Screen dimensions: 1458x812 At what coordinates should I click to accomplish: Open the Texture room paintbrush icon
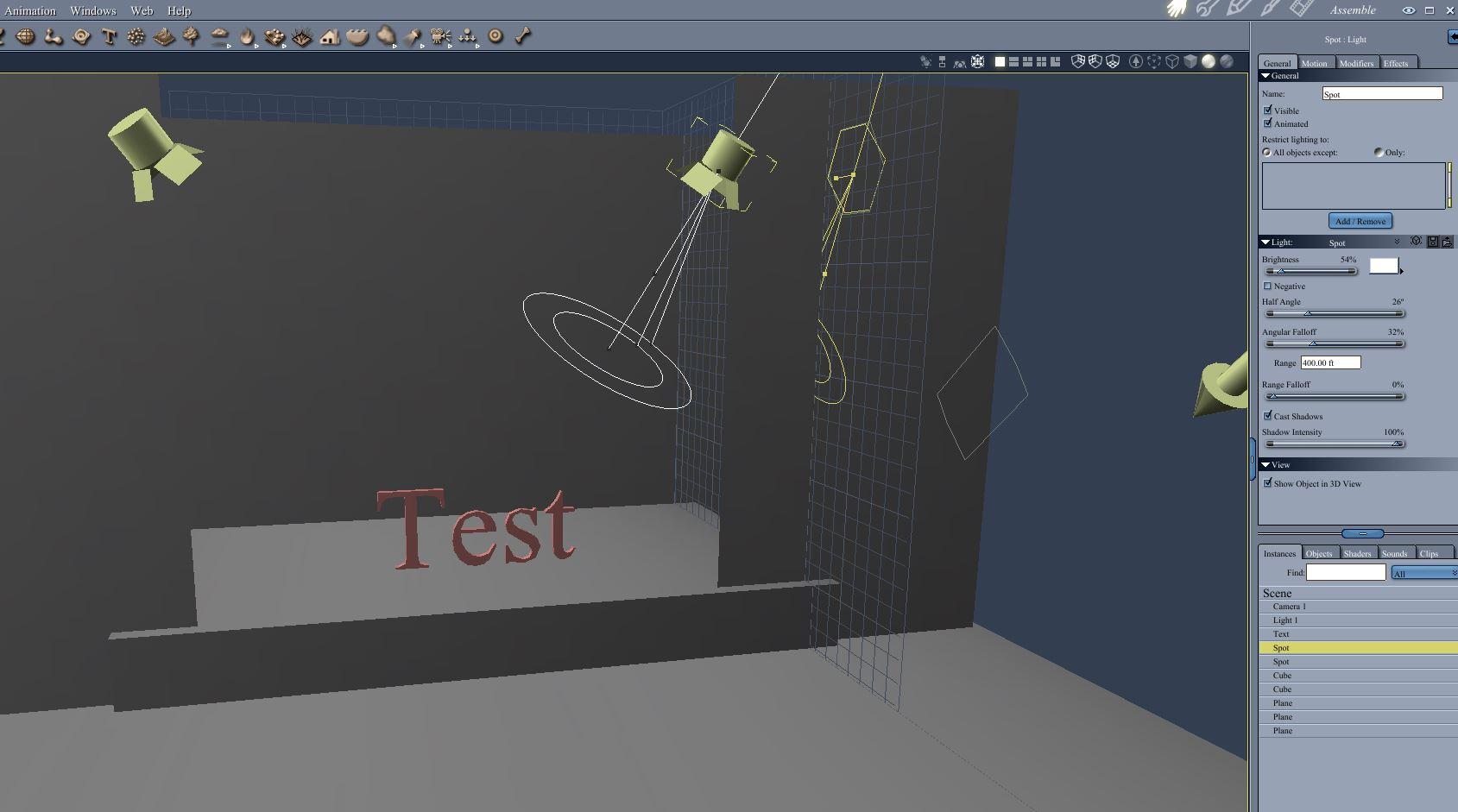pos(1270,9)
